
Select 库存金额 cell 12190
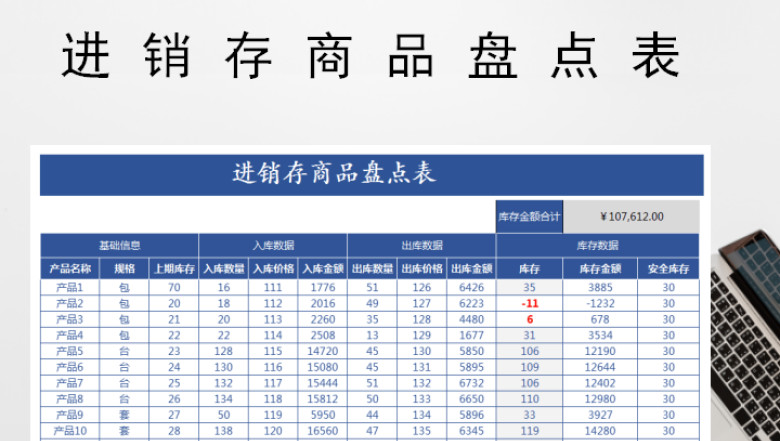[x=600, y=351]
